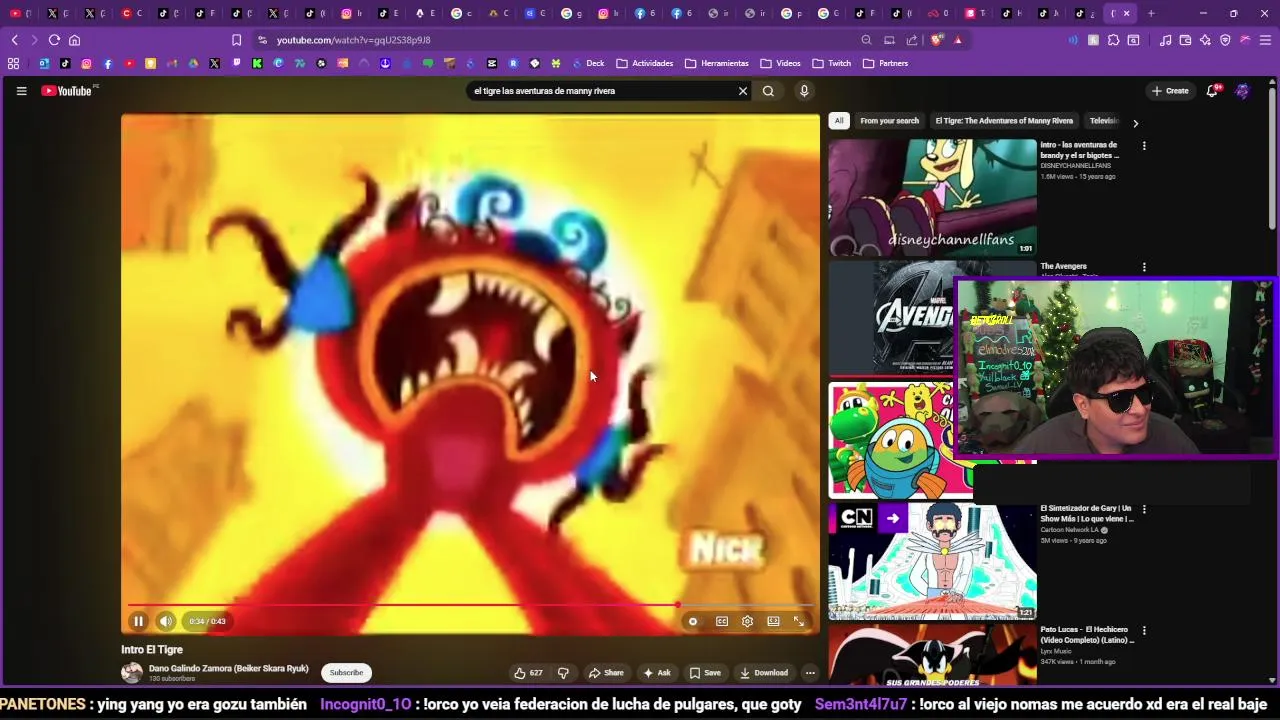The width and height of the screenshot is (1280, 720).
Task: Open account avatar menu
Action: 1242,91
